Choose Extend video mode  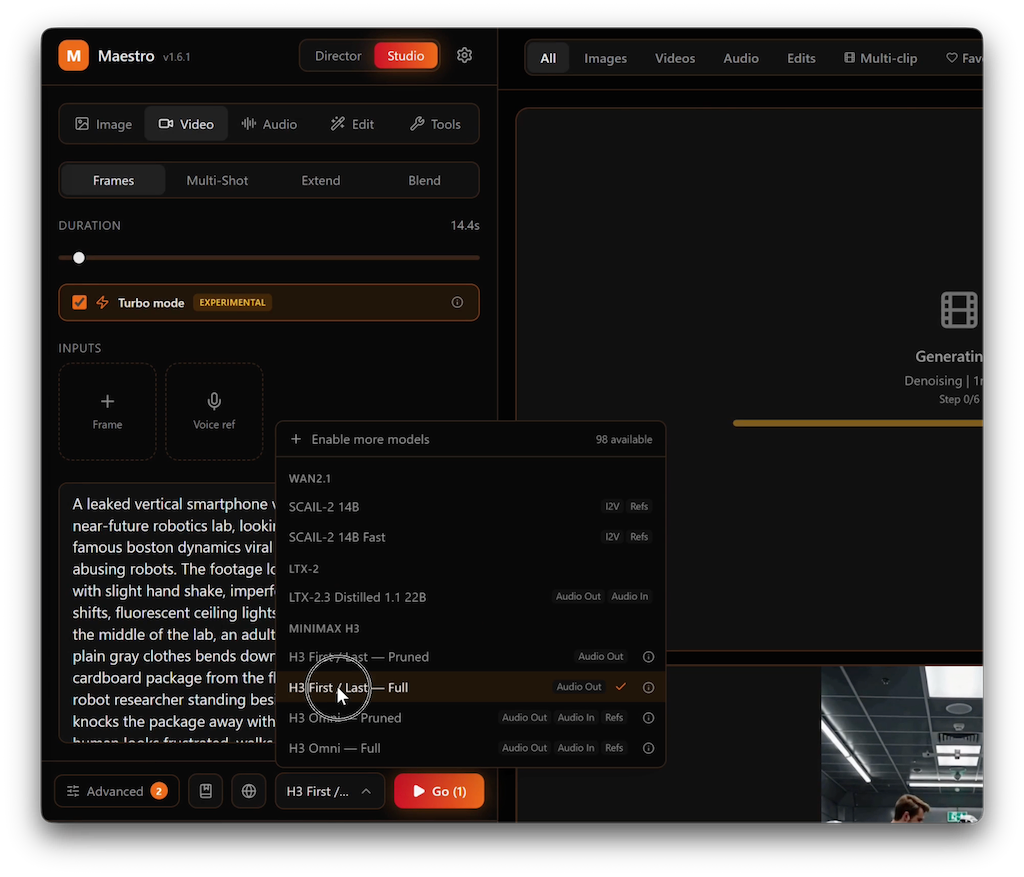tap(321, 180)
